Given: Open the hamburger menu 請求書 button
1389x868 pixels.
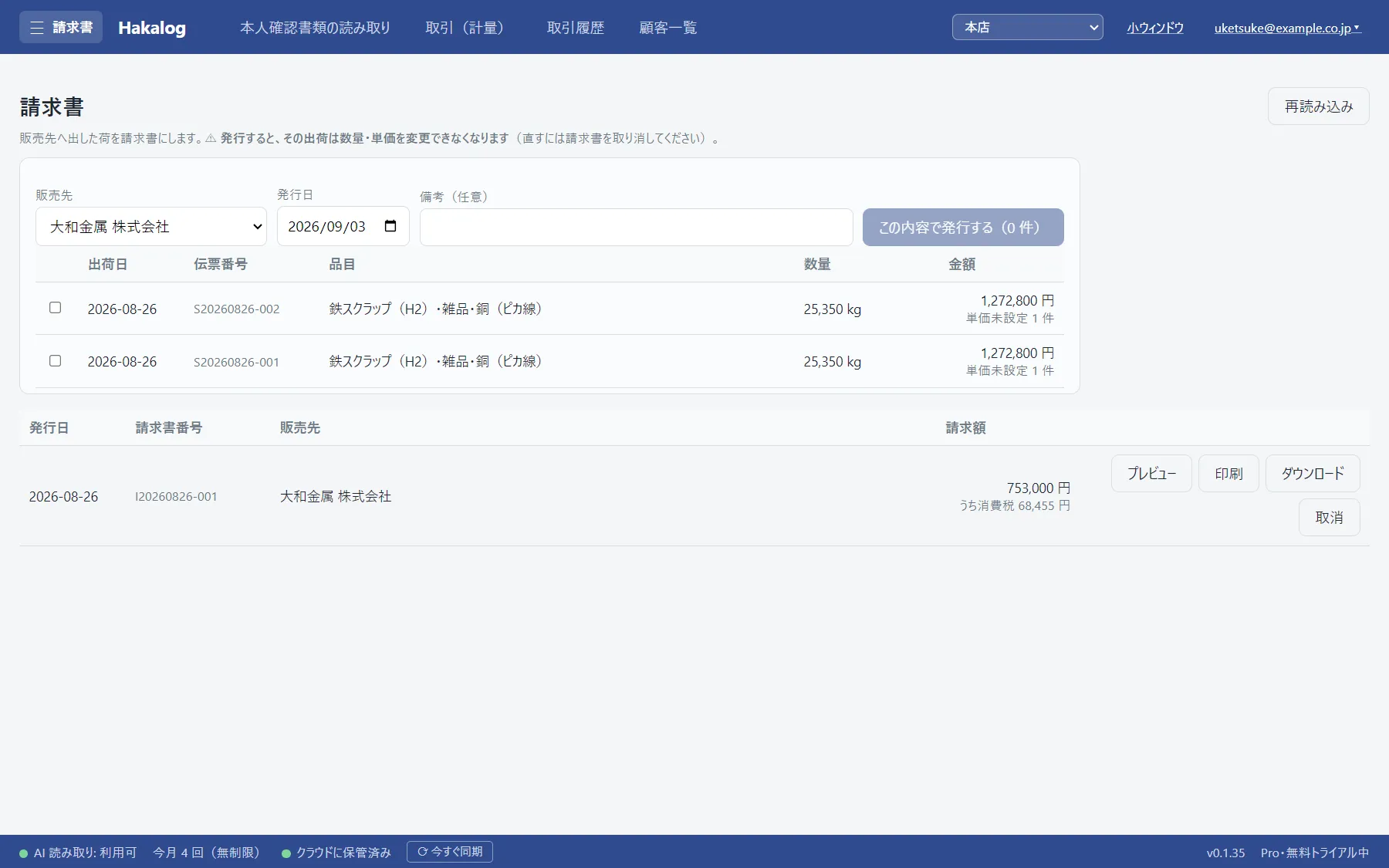Looking at the screenshot, I should click(x=61, y=27).
